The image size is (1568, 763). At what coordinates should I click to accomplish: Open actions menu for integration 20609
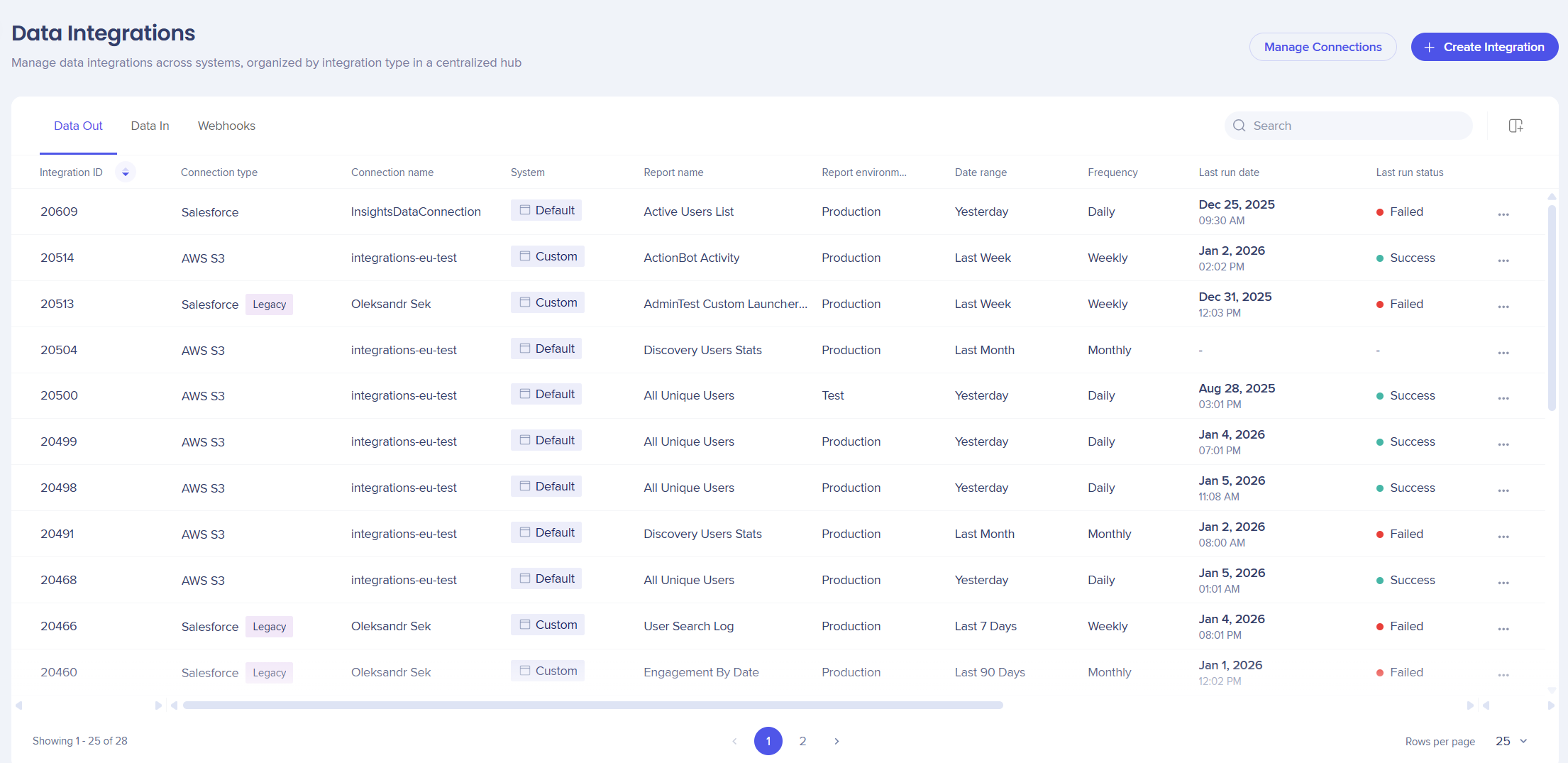(x=1503, y=213)
